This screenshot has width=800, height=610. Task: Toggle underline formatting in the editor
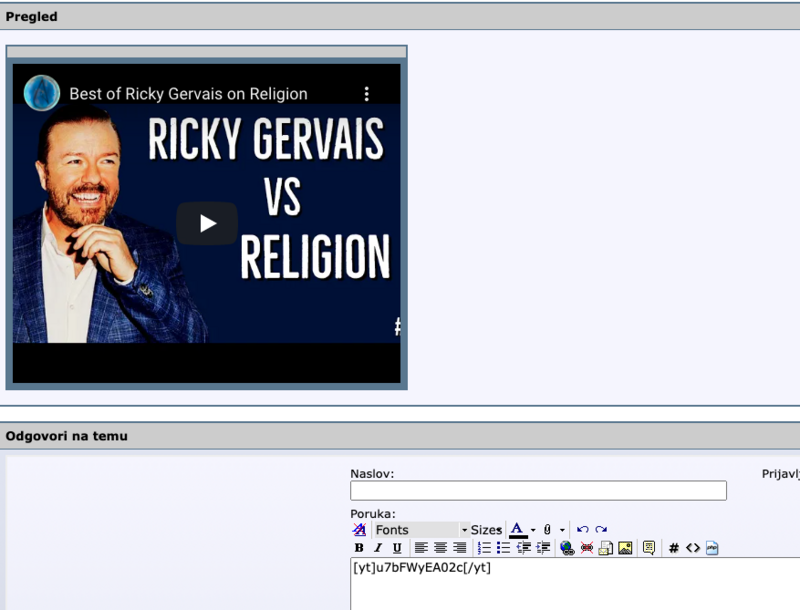[397, 548]
